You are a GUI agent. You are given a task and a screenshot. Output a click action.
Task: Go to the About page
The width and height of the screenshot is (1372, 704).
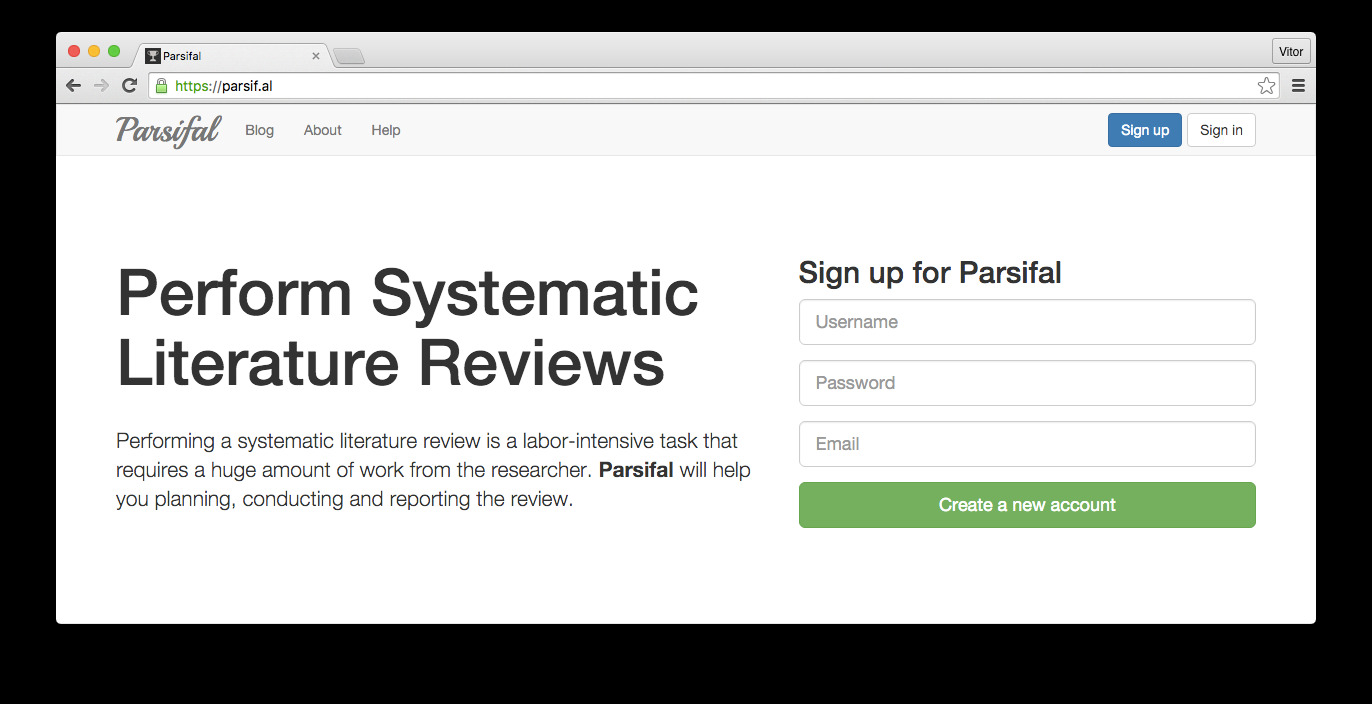323,130
